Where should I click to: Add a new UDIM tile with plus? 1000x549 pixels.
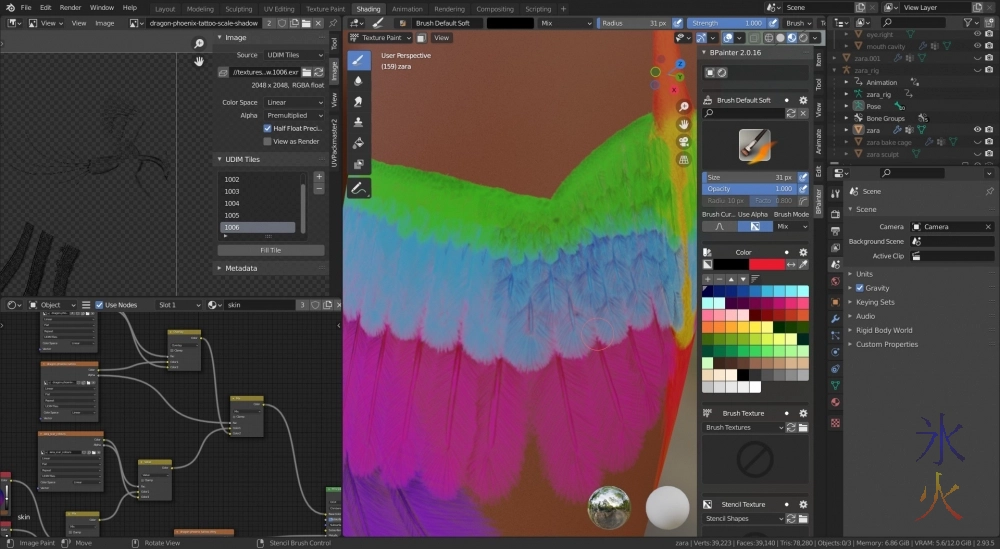pyautogui.click(x=319, y=176)
